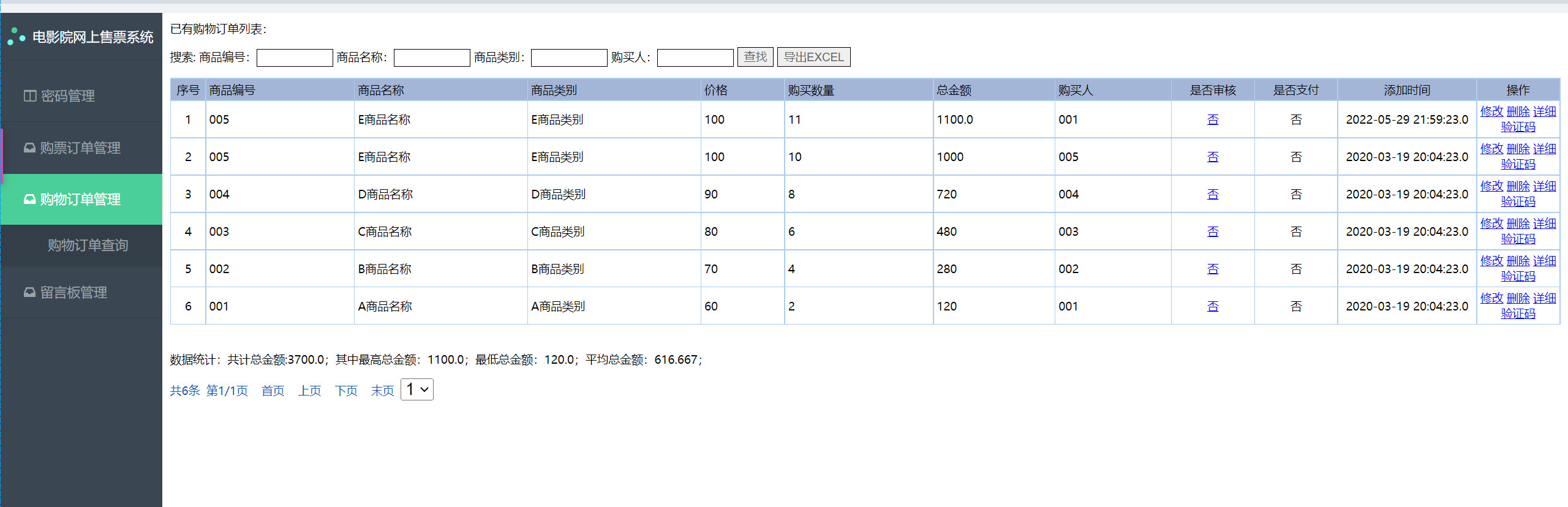
Task: Click the 数据统计 summary line
Action: click(x=436, y=359)
